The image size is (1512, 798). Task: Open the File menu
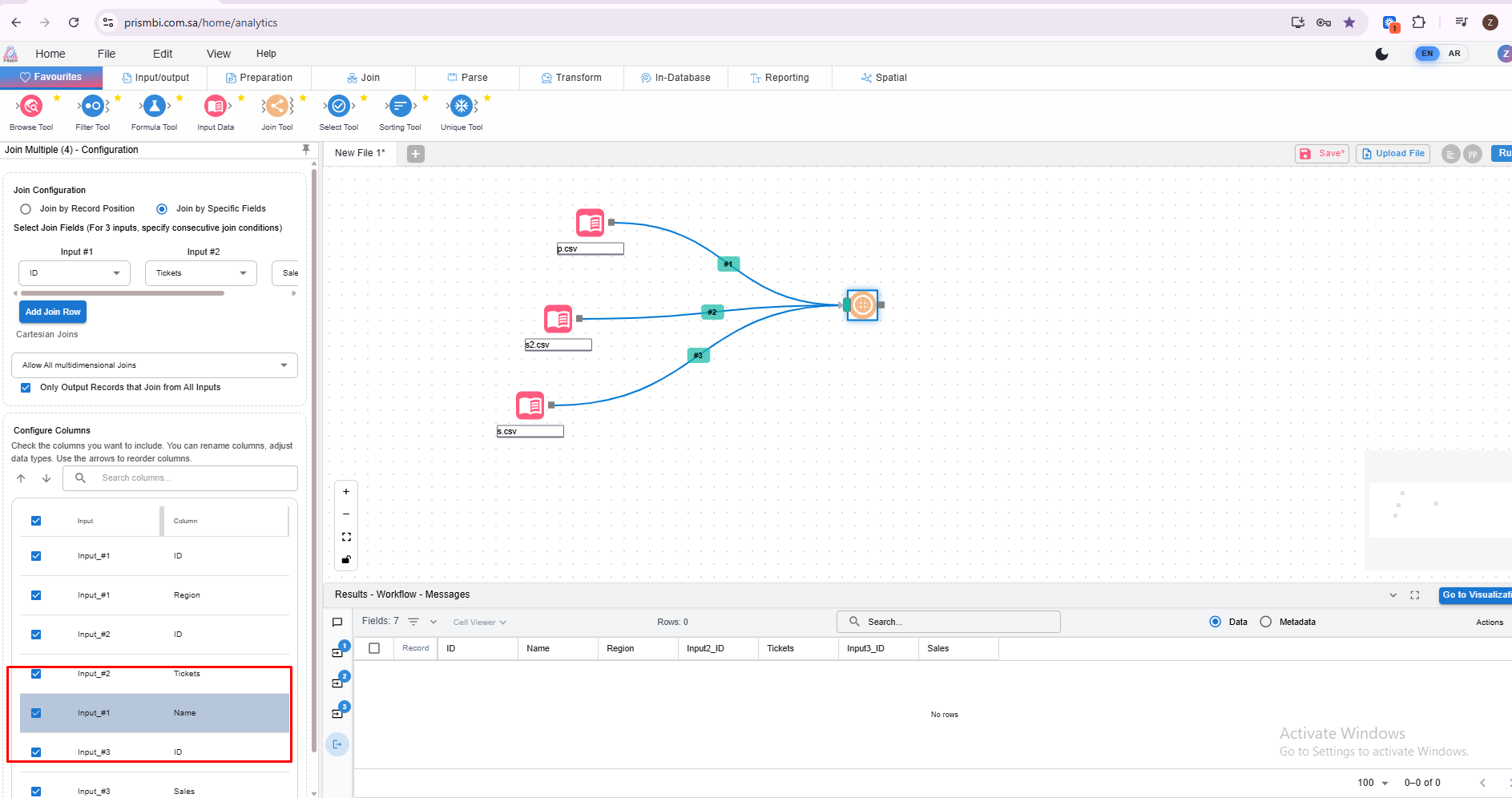[107, 54]
